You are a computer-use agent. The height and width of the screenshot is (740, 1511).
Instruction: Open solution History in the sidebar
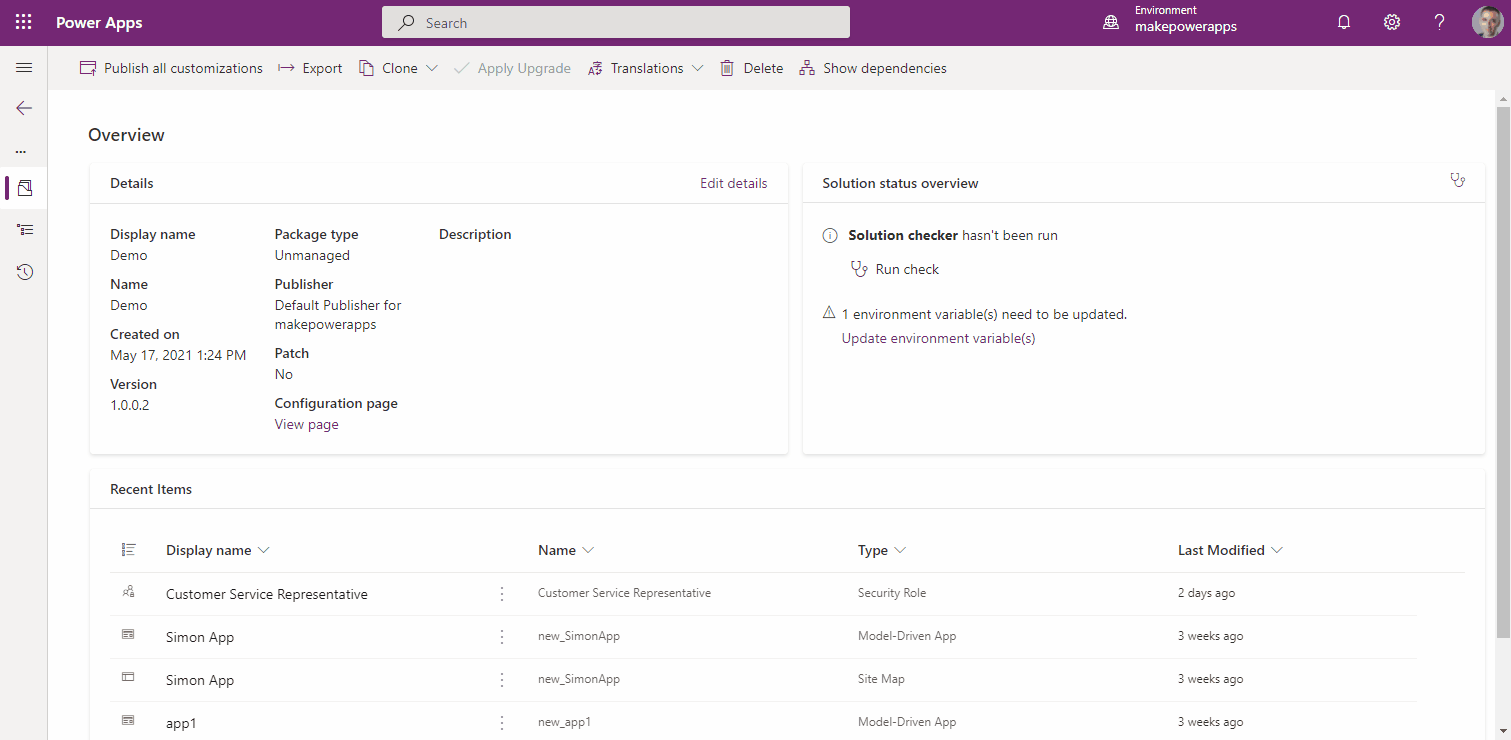[x=25, y=272]
